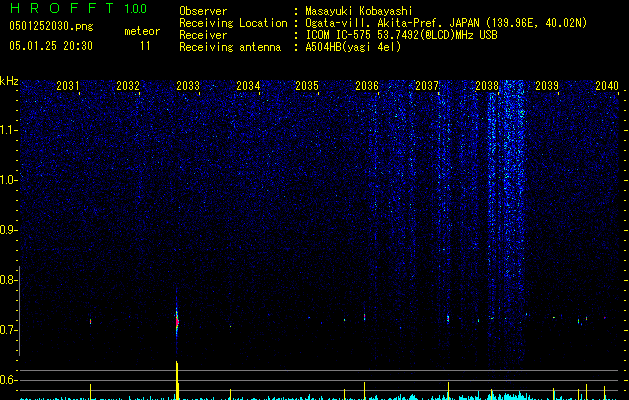
Task: Click the 2036 time axis marker
Action: tap(367, 86)
